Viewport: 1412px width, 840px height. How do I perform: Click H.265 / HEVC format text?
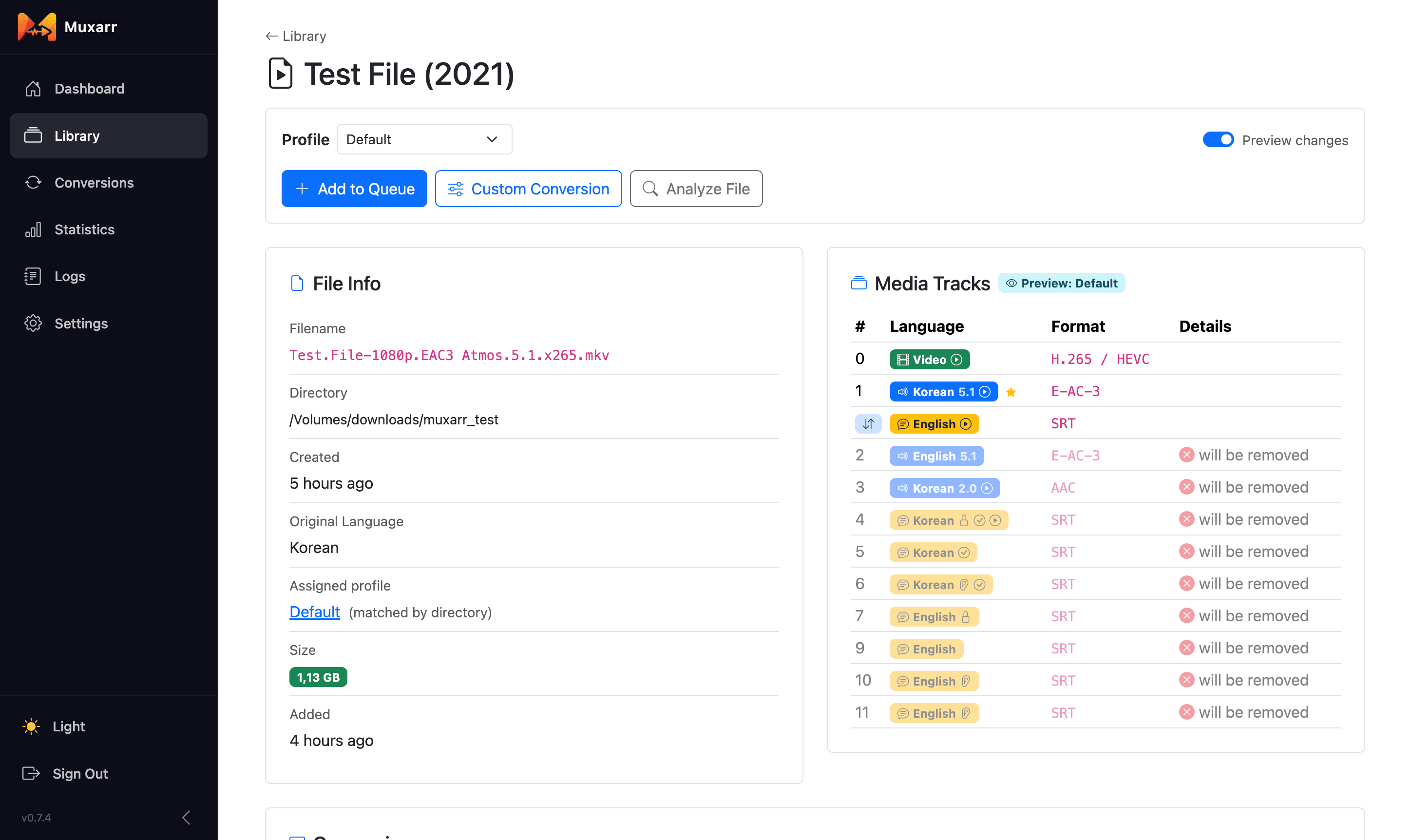1100,360
